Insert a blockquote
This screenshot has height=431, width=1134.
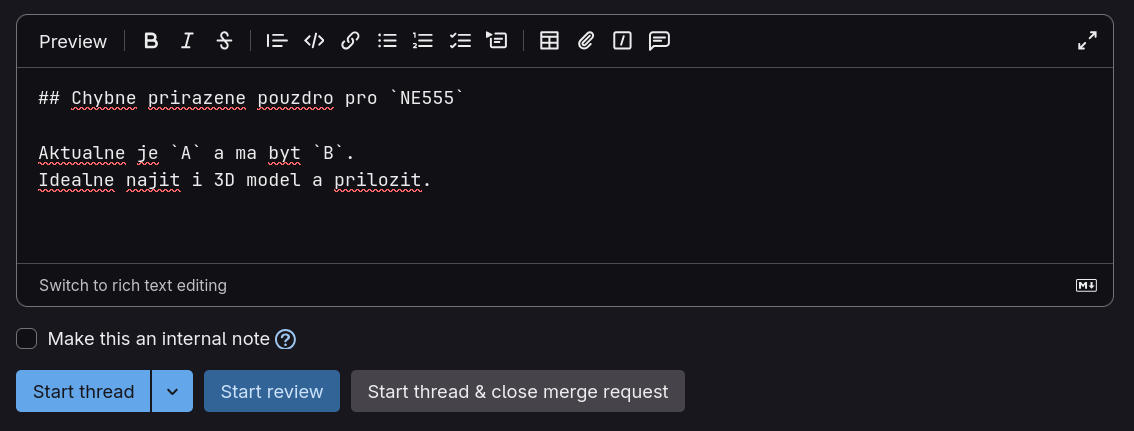(x=277, y=41)
